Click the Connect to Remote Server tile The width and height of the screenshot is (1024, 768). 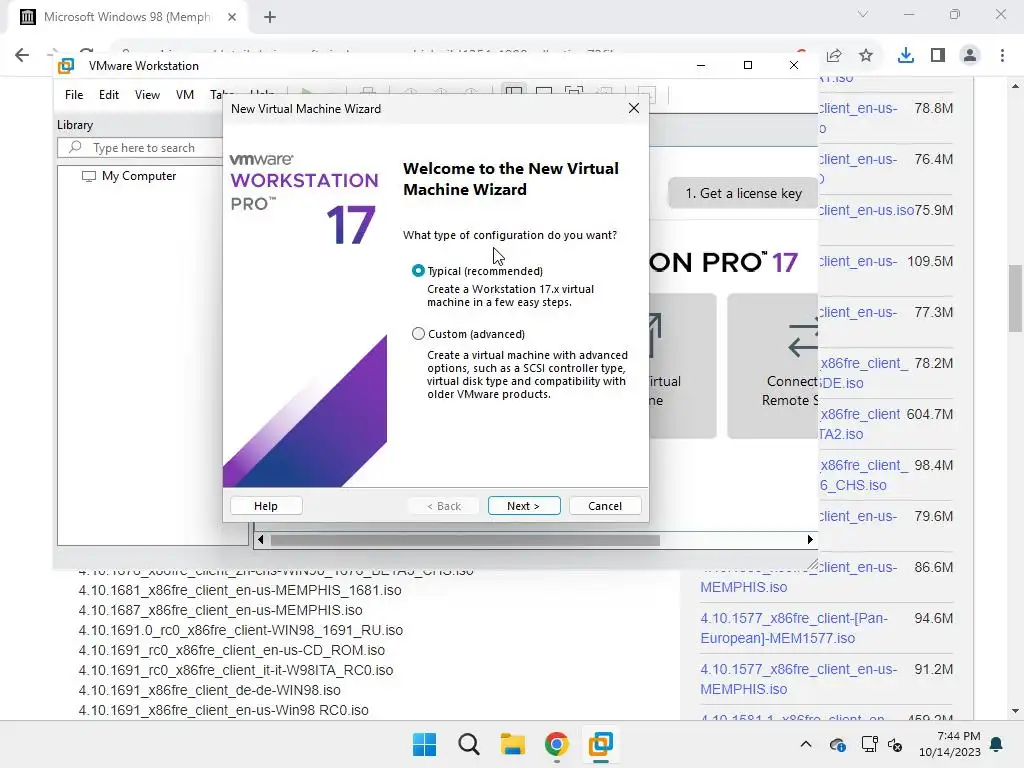point(773,366)
